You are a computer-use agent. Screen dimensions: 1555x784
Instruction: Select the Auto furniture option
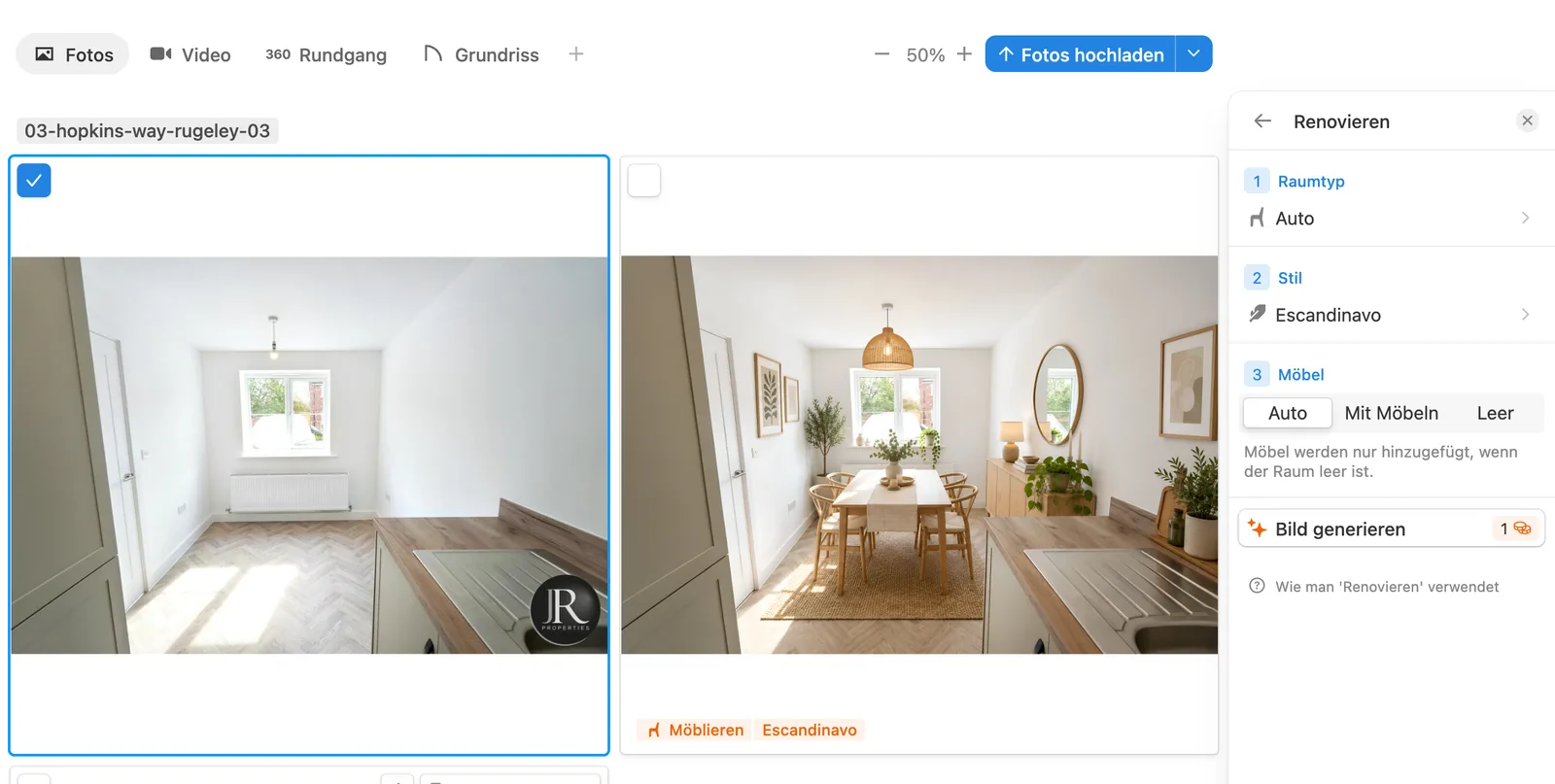pos(1288,413)
